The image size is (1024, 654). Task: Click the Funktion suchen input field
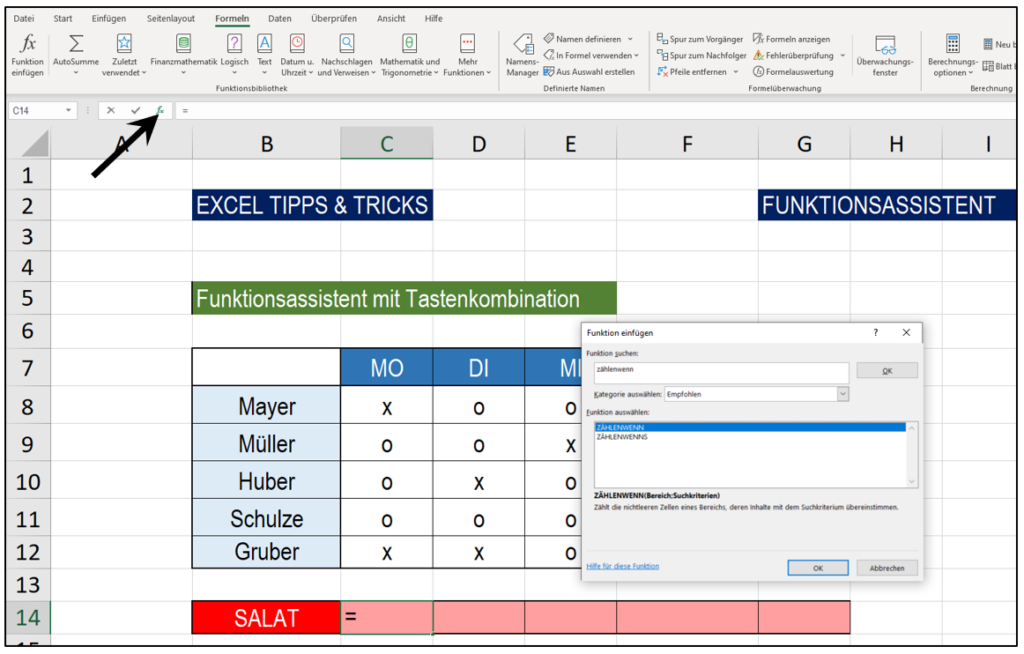point(721,372)
